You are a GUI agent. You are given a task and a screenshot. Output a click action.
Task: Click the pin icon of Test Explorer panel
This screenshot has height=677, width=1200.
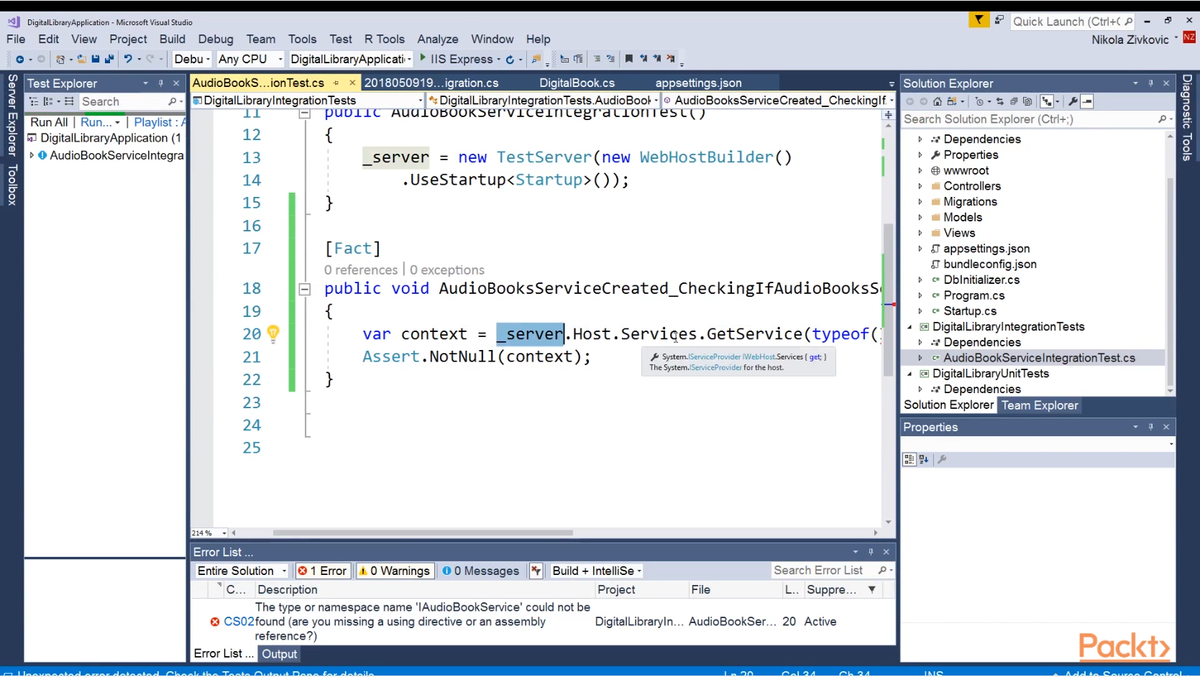tap(161, 83)
